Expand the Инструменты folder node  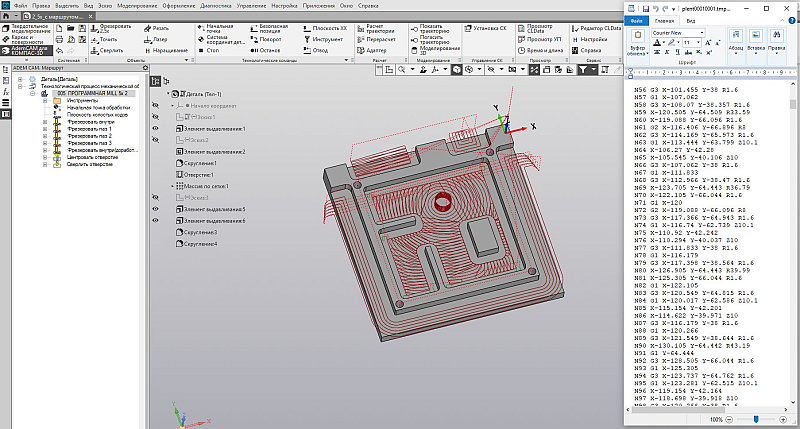click(x=44, y=100)
